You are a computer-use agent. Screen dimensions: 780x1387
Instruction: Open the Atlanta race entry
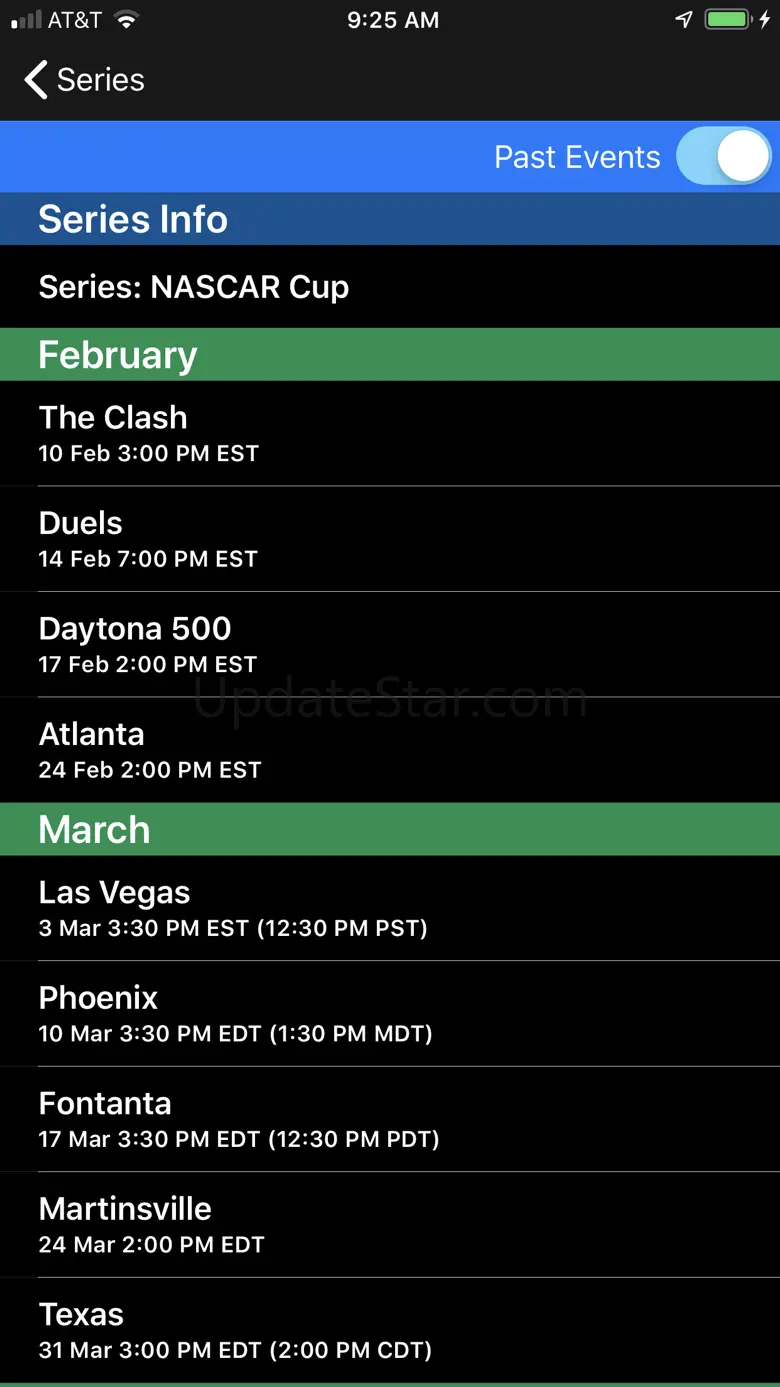pyautogui.click(x=390, y=750)
